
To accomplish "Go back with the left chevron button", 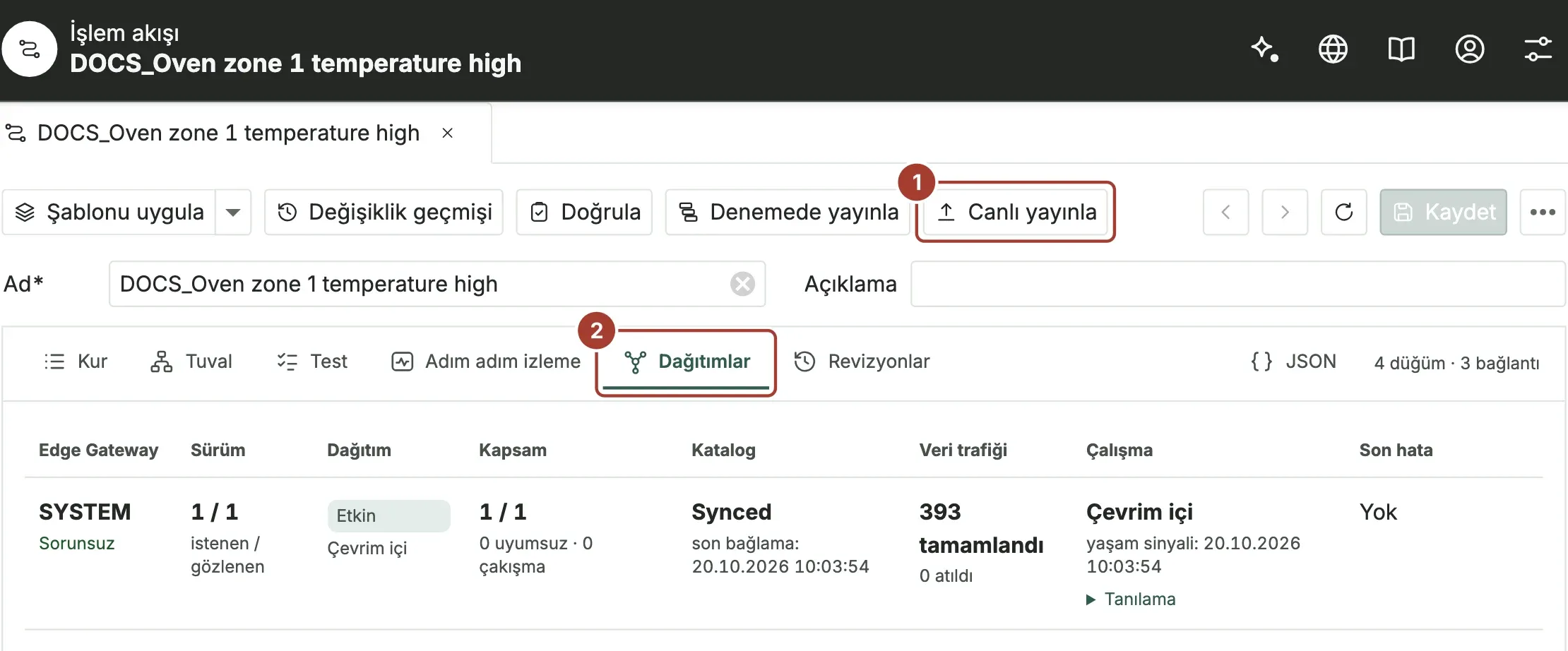I will pos(1226,212).
